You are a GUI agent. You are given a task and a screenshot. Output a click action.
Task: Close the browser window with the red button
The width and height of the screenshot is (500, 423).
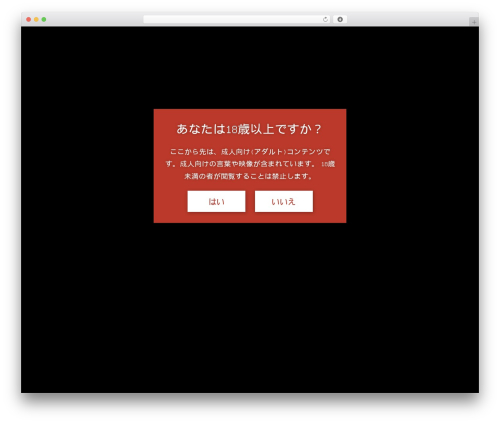click(x=29, y=20)
